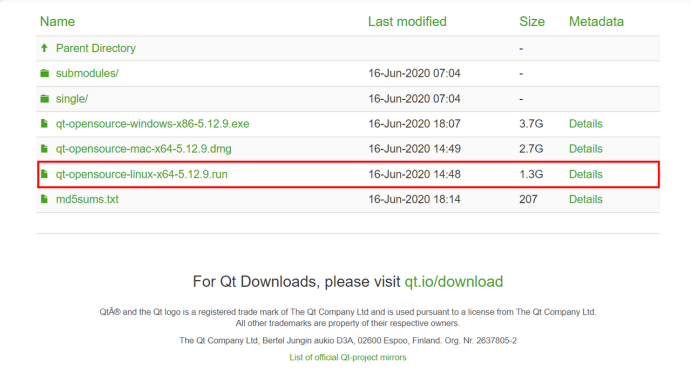Click the Qt registered trade mark notice
Viewport: 692px width, 374px height.
point(348,312)
